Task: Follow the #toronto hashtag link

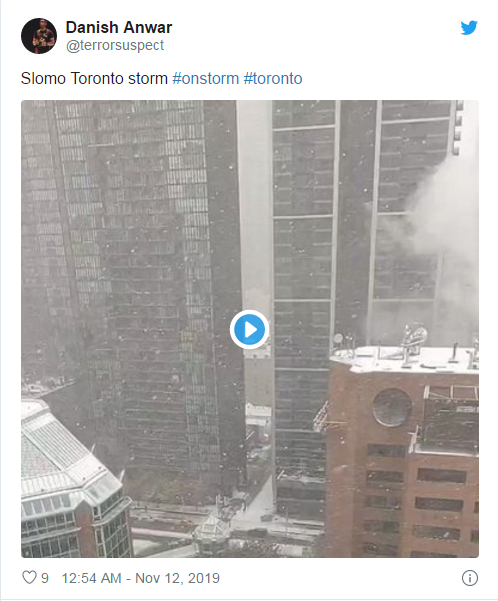Action: click(x=273, y=79)
